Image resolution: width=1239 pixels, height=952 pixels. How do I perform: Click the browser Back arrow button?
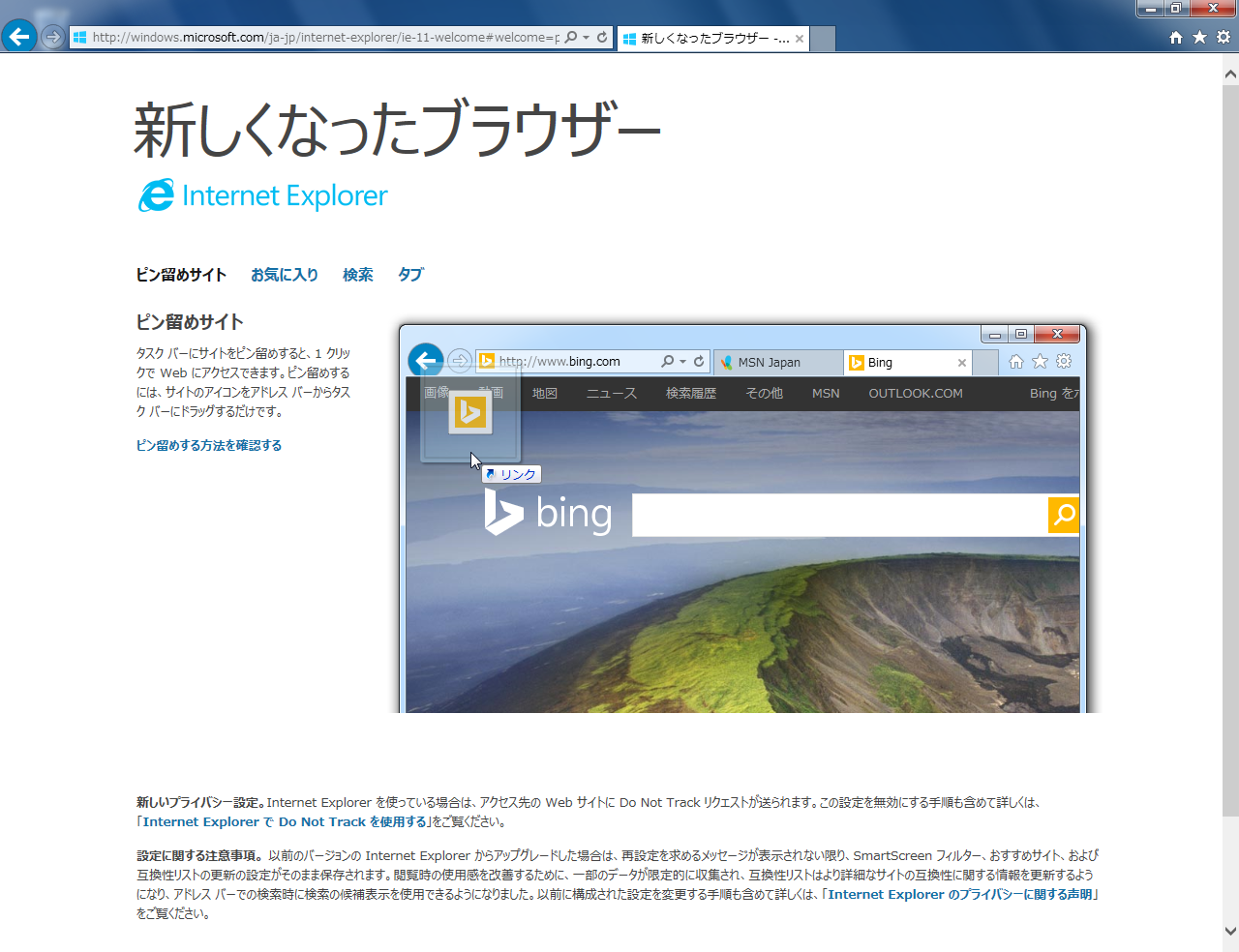pyautogui.click(x=18, y=37)
